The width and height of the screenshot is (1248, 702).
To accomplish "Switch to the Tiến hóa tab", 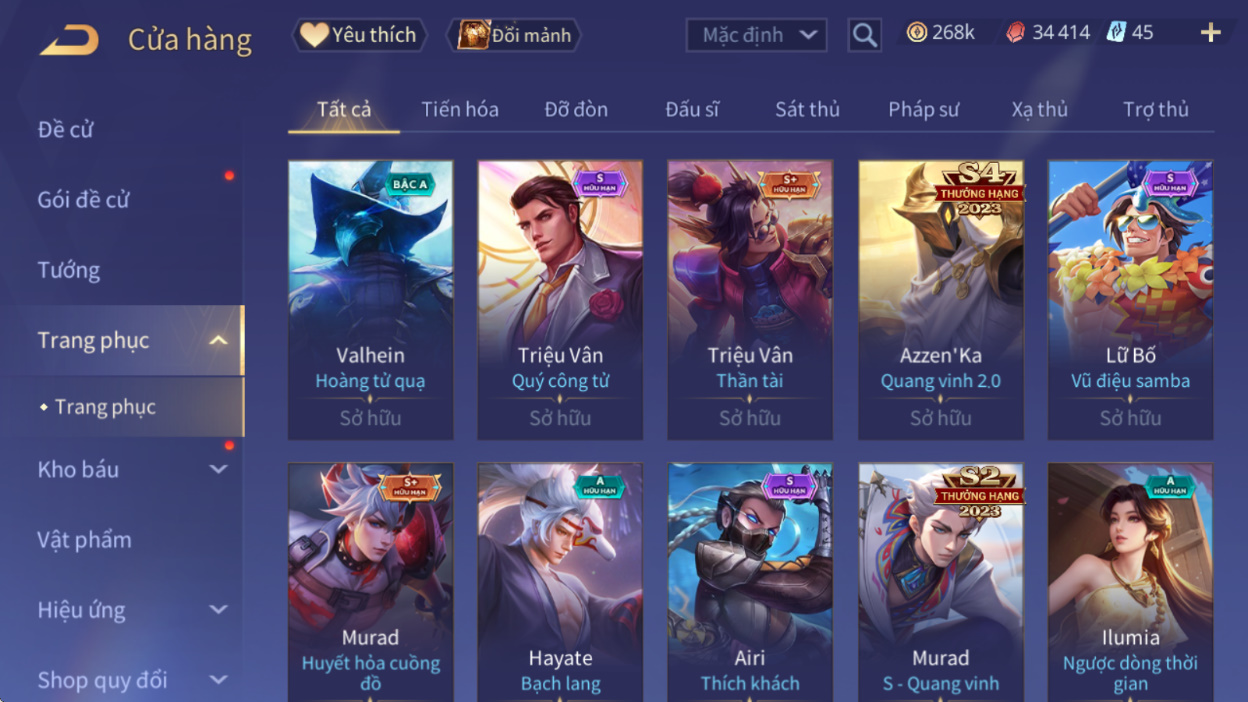I will [460, 109].
